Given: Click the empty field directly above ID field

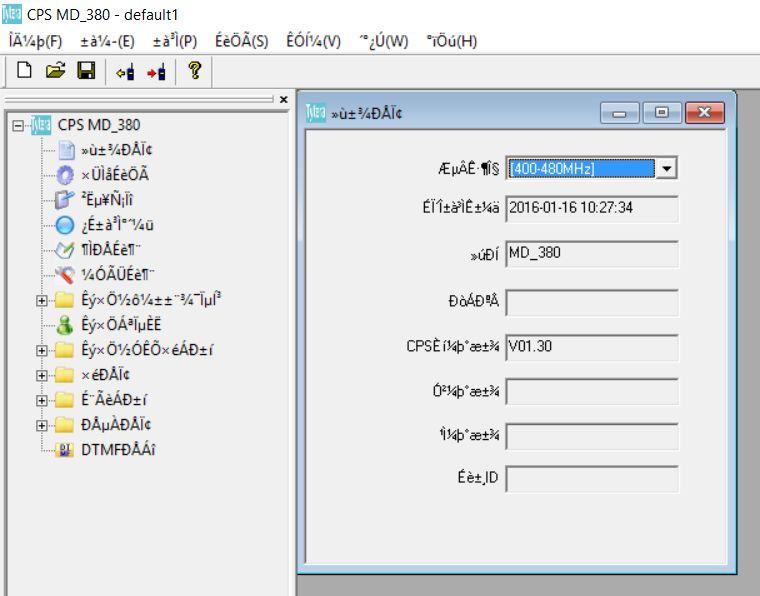Looking at the screenshot, I should tap(591, 436).
